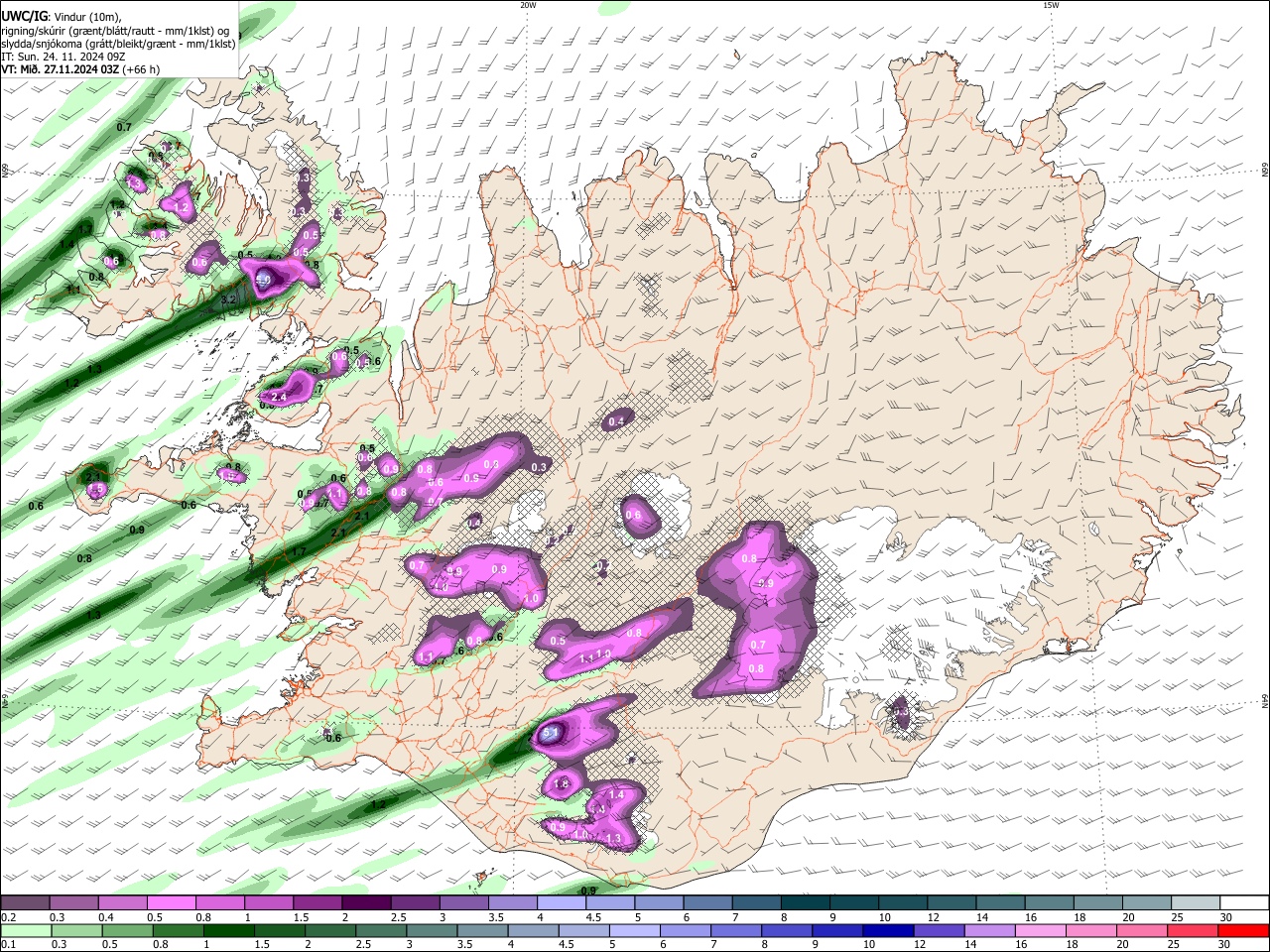
Task: Select the crimson 25–30 swatch, lower legend
Action: [x=1193, y=931]
